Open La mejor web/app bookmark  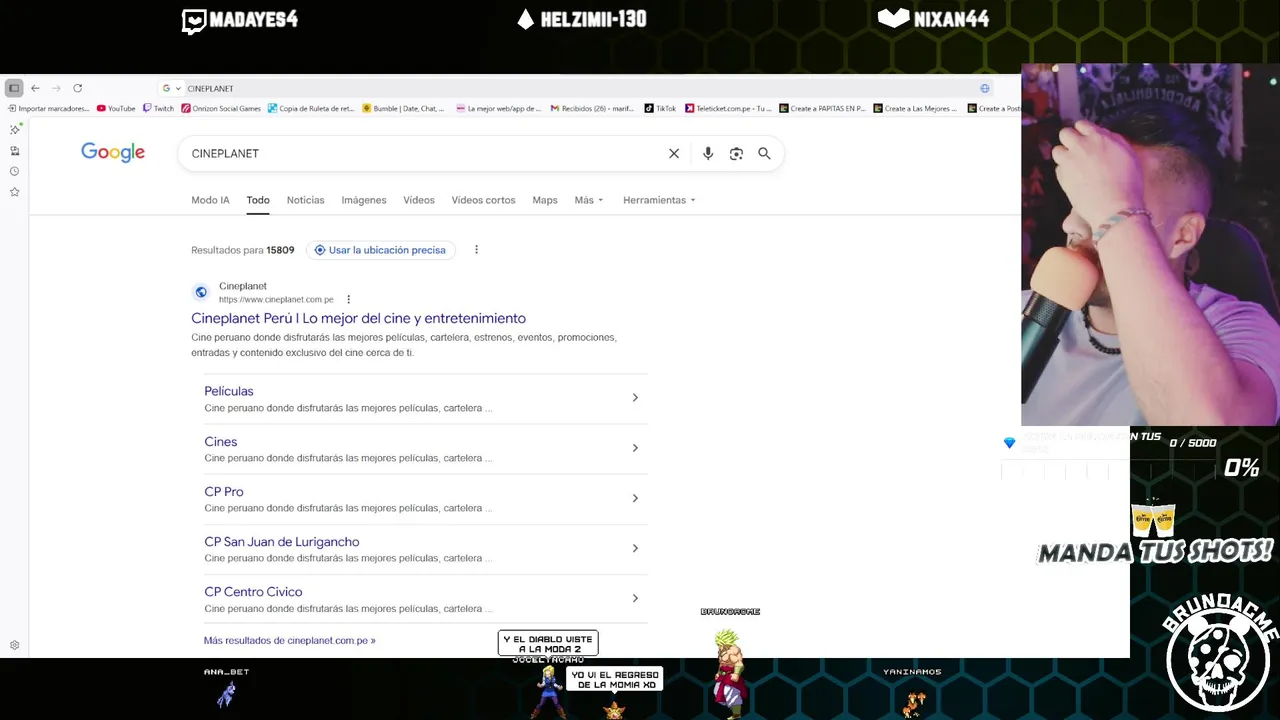tap(498, 108)
